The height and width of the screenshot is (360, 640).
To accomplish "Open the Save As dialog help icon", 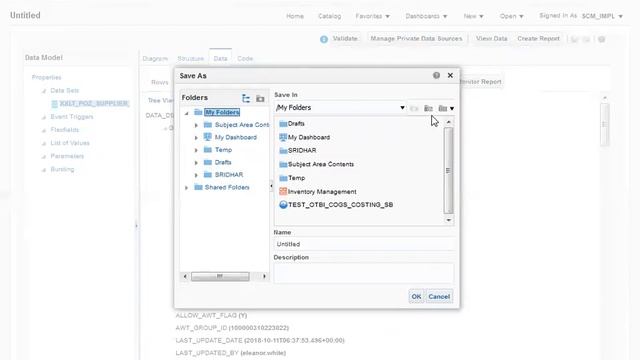I will coord(436,76).
